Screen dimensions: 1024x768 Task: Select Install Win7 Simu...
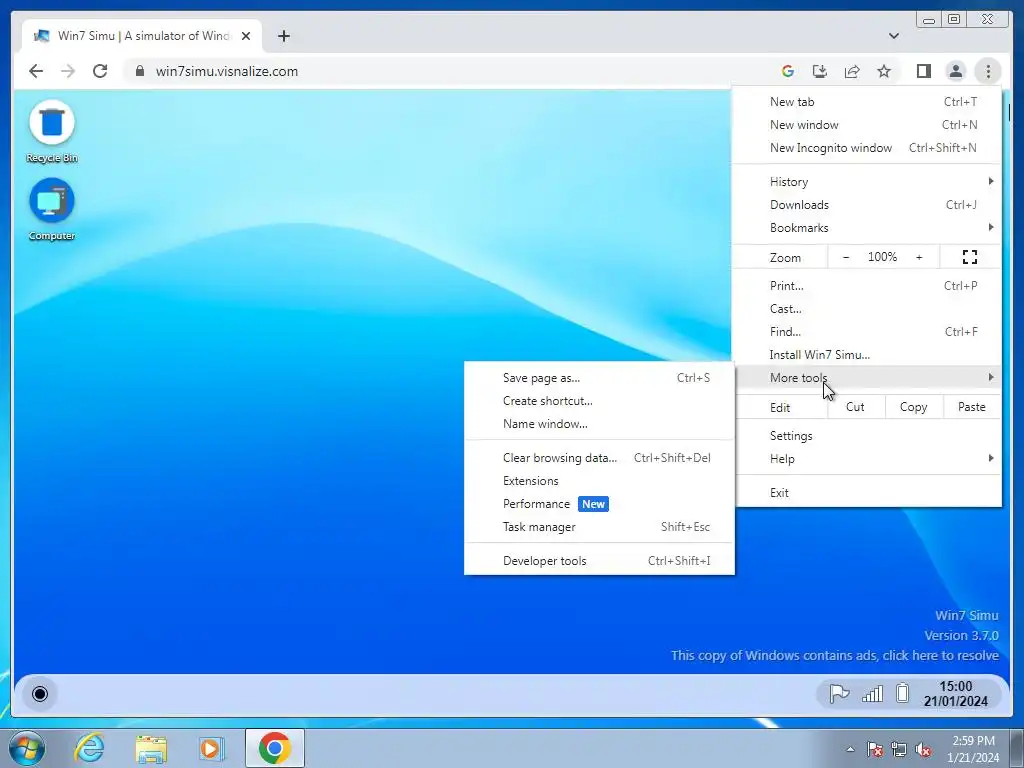(x=866, y=355)
